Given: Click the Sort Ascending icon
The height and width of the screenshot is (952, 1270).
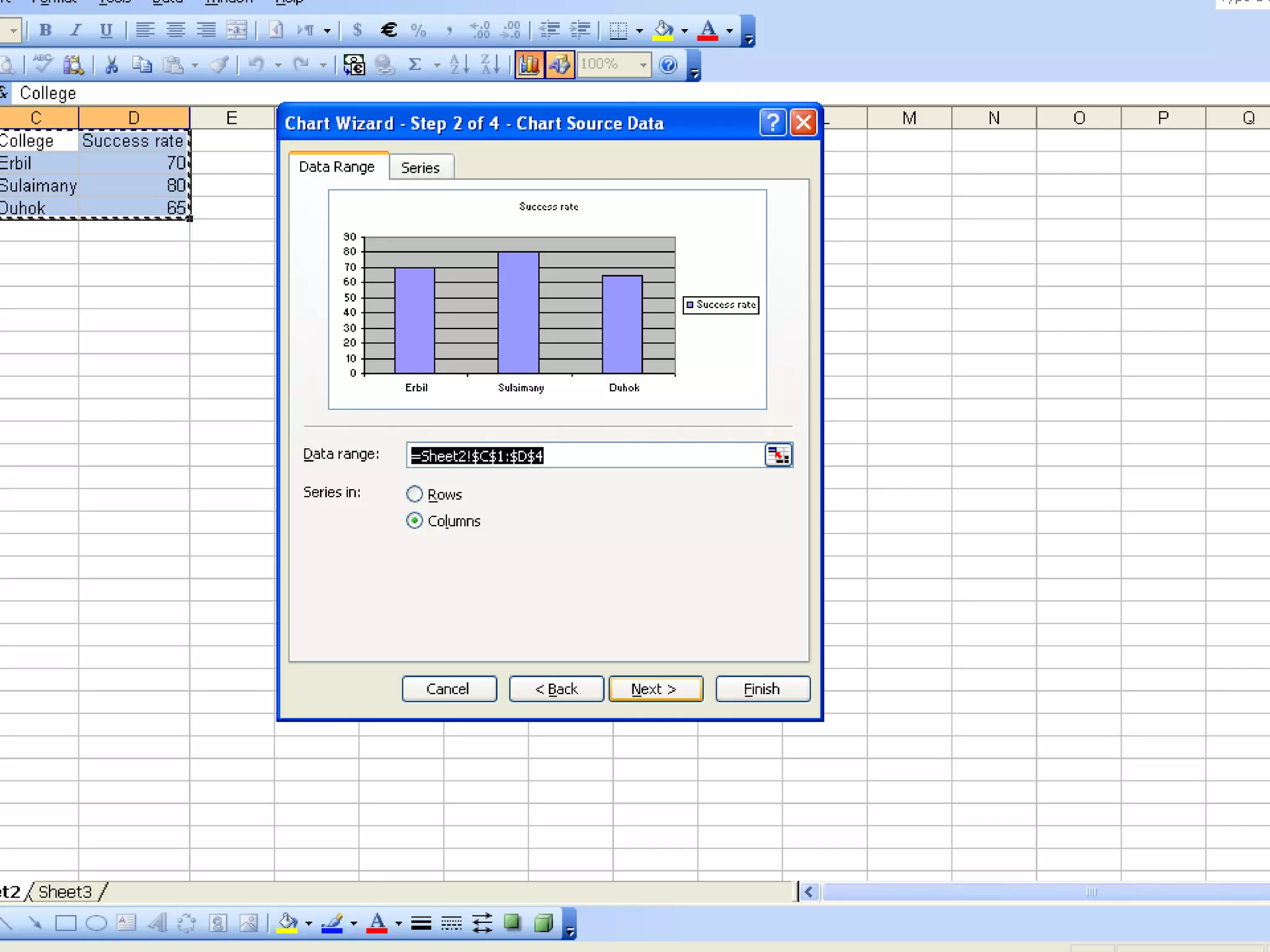Looking at the screenshot, I should 459,64.
